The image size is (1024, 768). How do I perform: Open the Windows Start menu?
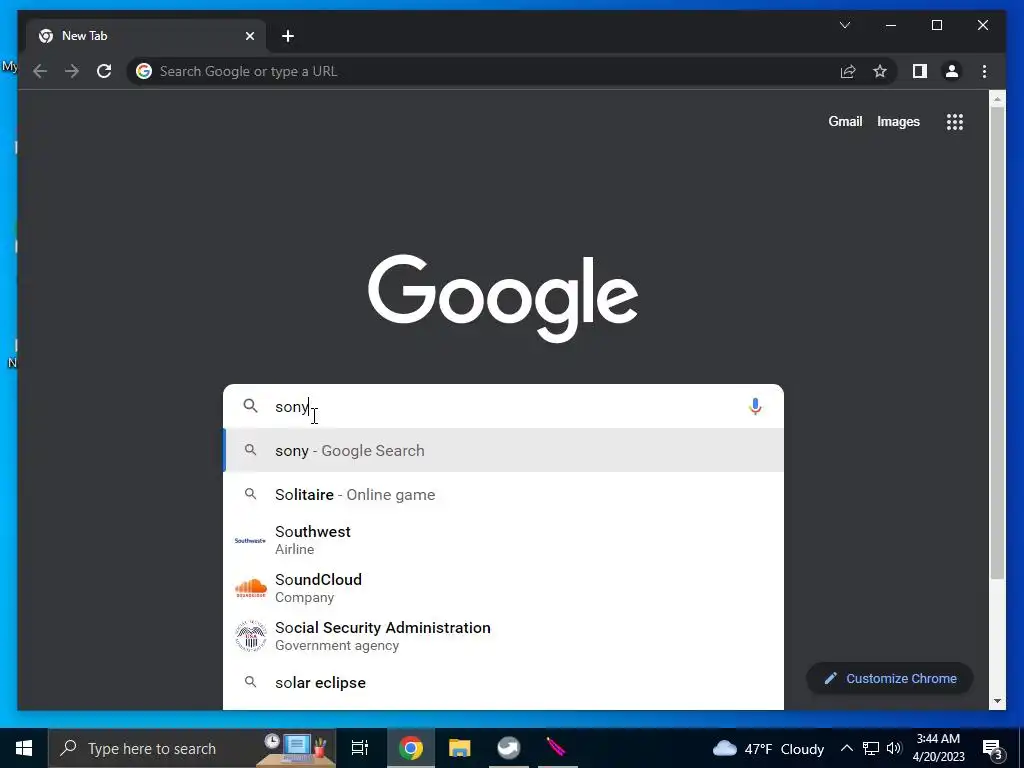[x=24, y=748]
